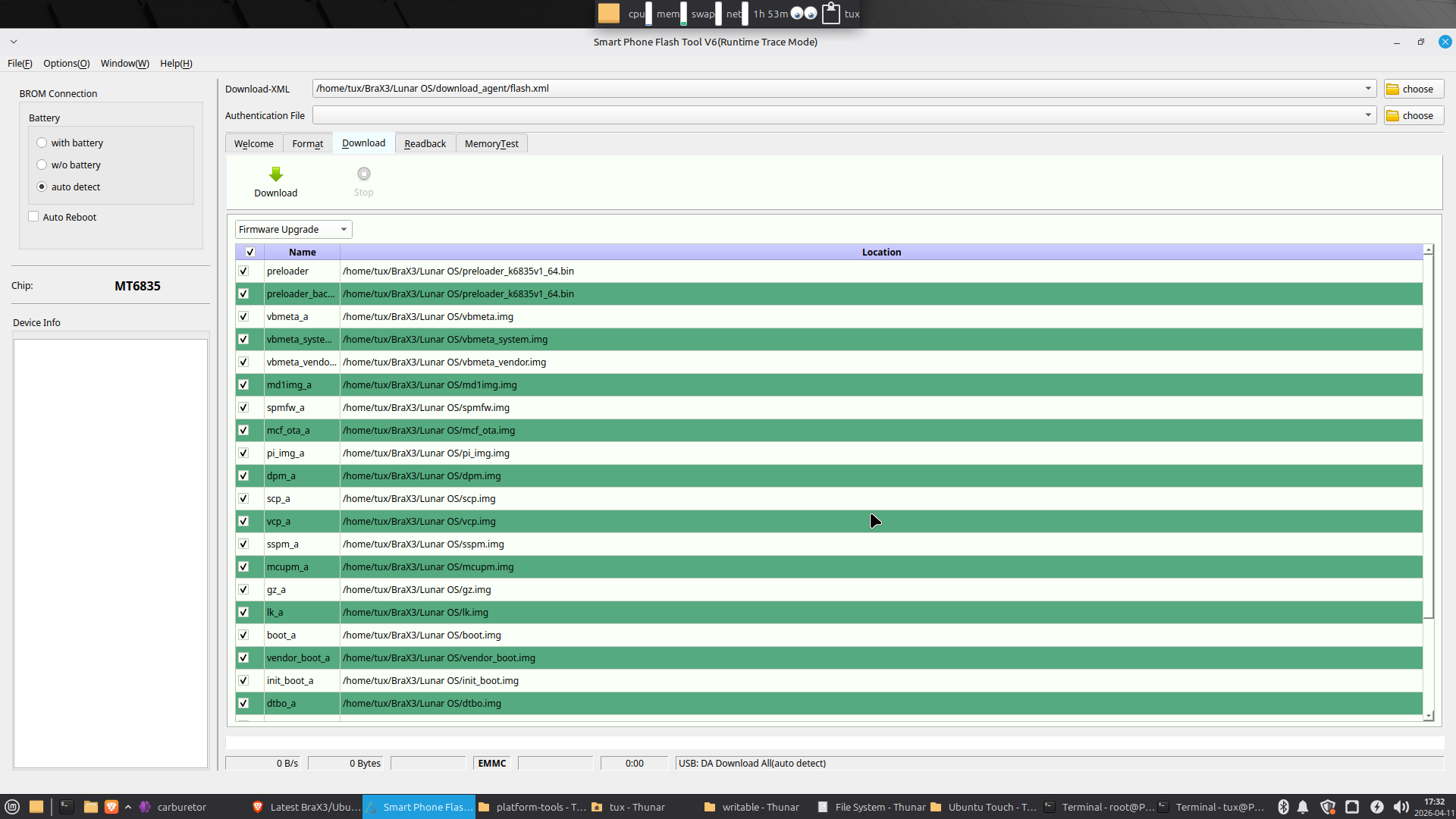Open the notification bell tray icon

click(x=1303, y=807)
